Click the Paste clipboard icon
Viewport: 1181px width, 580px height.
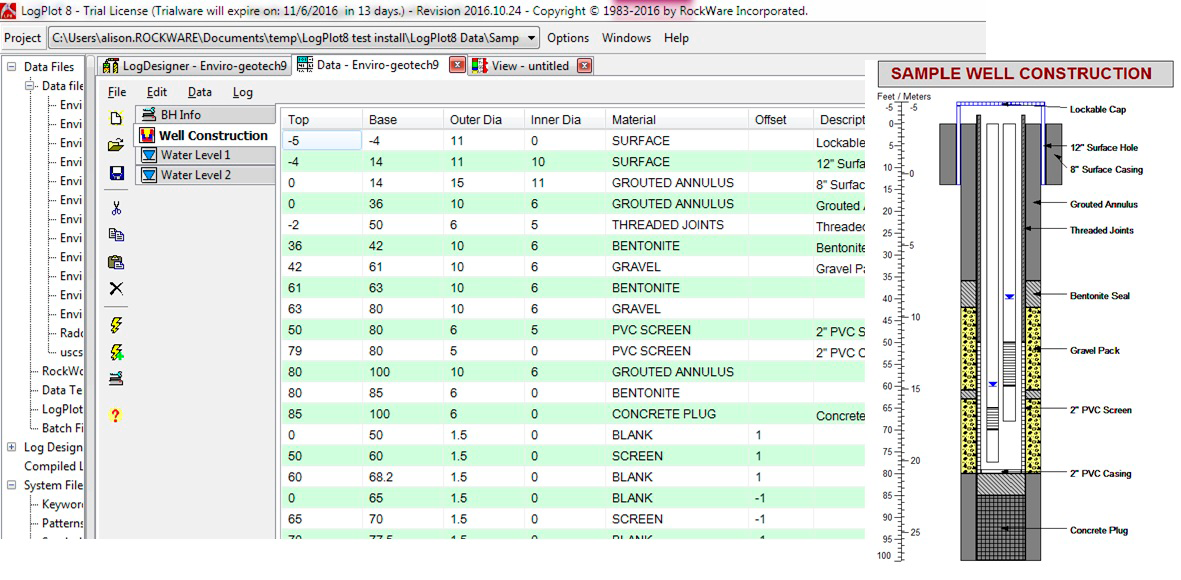click(116, 262)
